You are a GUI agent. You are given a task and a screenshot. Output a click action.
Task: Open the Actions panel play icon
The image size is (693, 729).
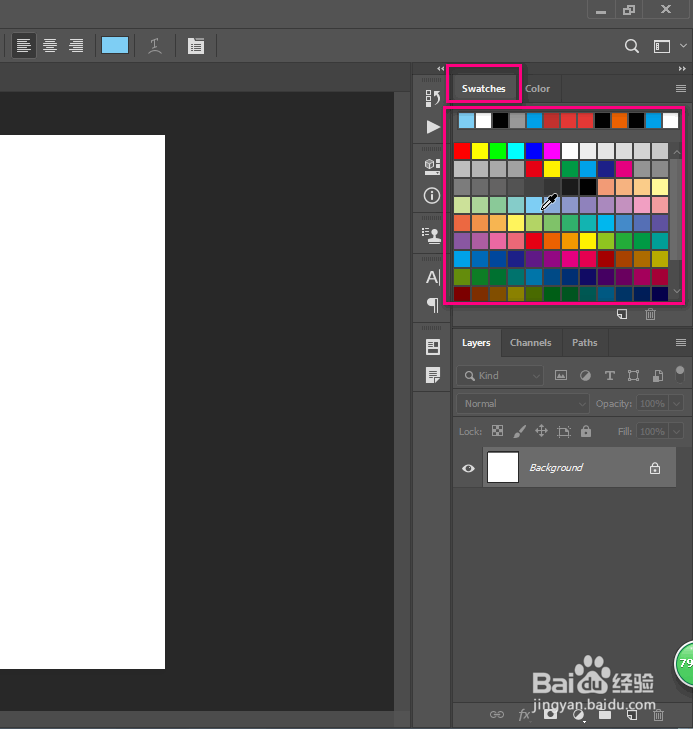(x=433, y=126)
